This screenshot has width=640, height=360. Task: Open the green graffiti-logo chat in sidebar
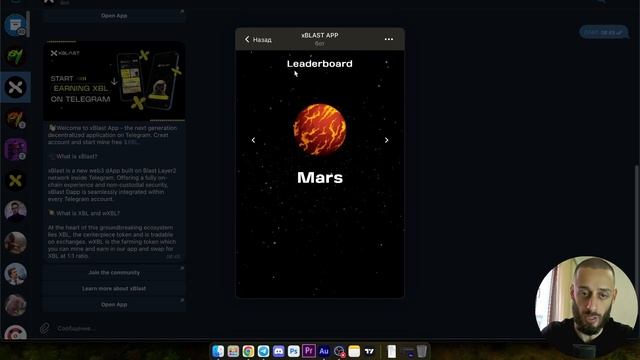[x=15, y=56]
